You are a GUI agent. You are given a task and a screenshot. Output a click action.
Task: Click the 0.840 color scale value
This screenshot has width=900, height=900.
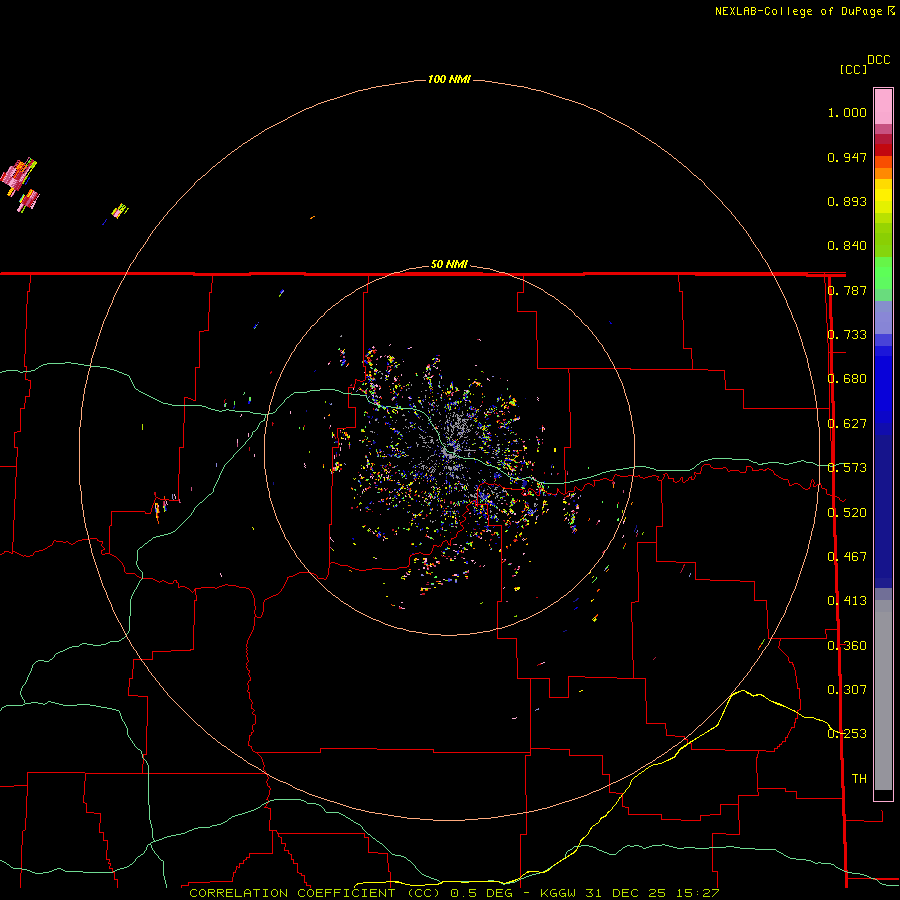[847, 246]
